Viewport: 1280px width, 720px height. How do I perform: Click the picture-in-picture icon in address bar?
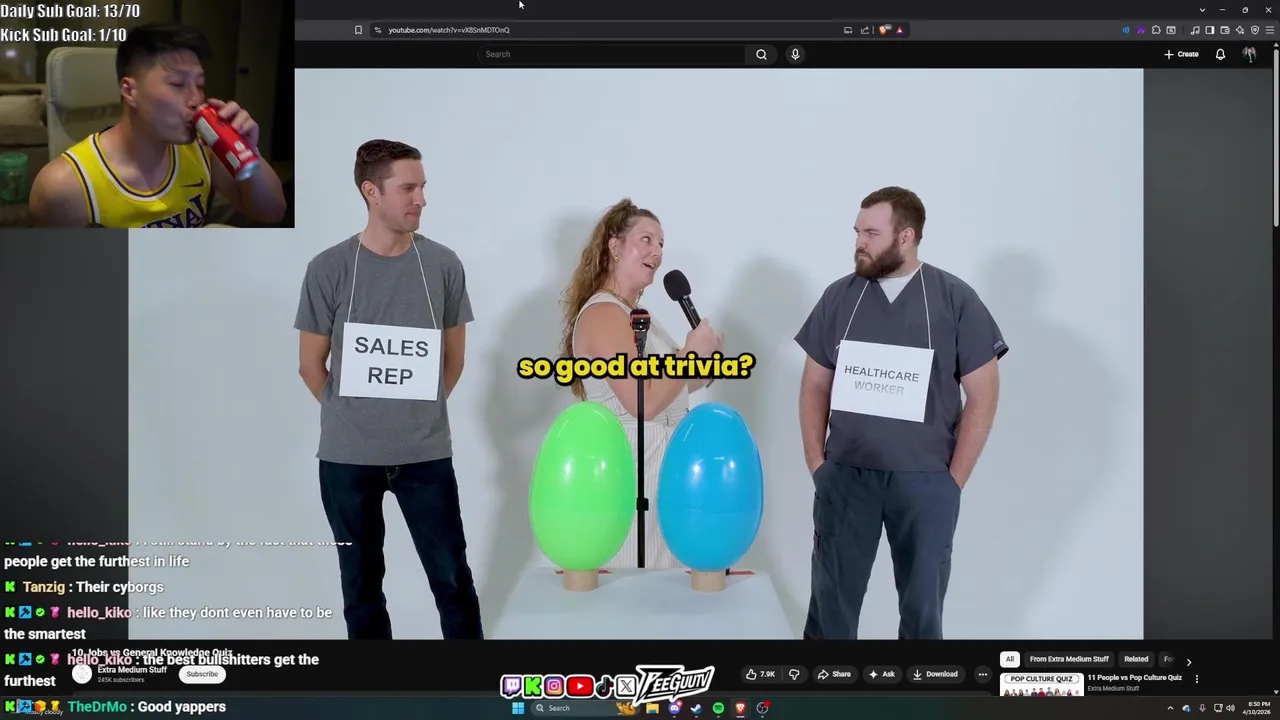[x=848, y=30]
